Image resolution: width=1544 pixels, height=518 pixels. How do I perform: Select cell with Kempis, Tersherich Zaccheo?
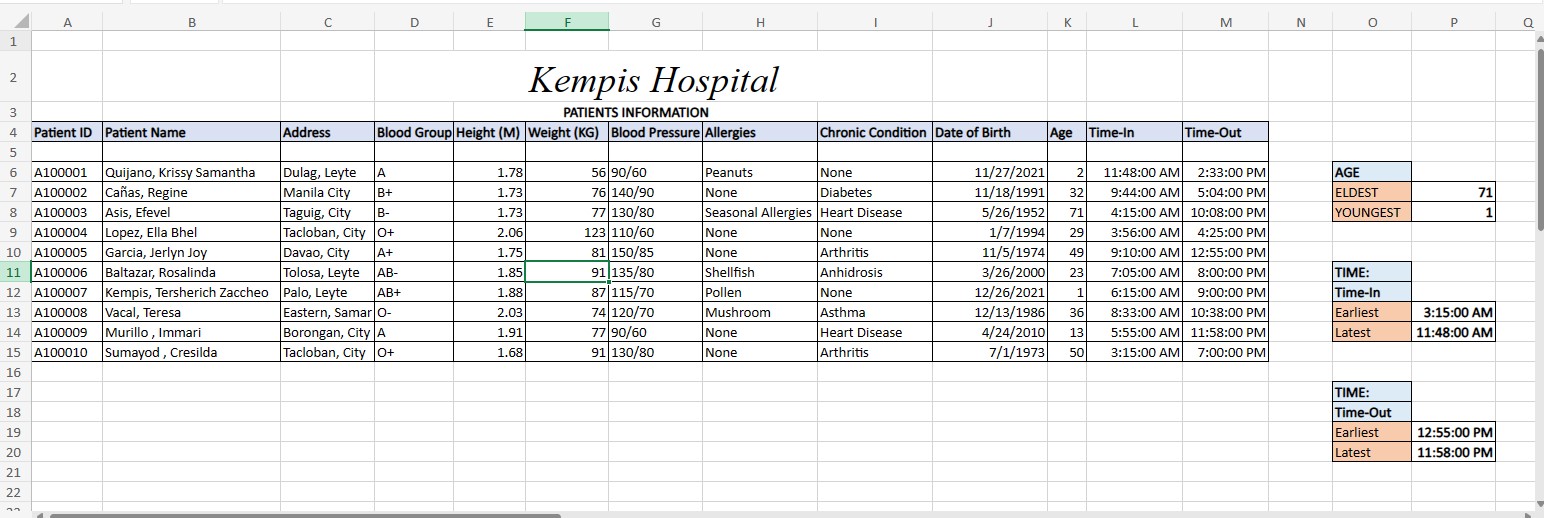[x=191, y=292]
